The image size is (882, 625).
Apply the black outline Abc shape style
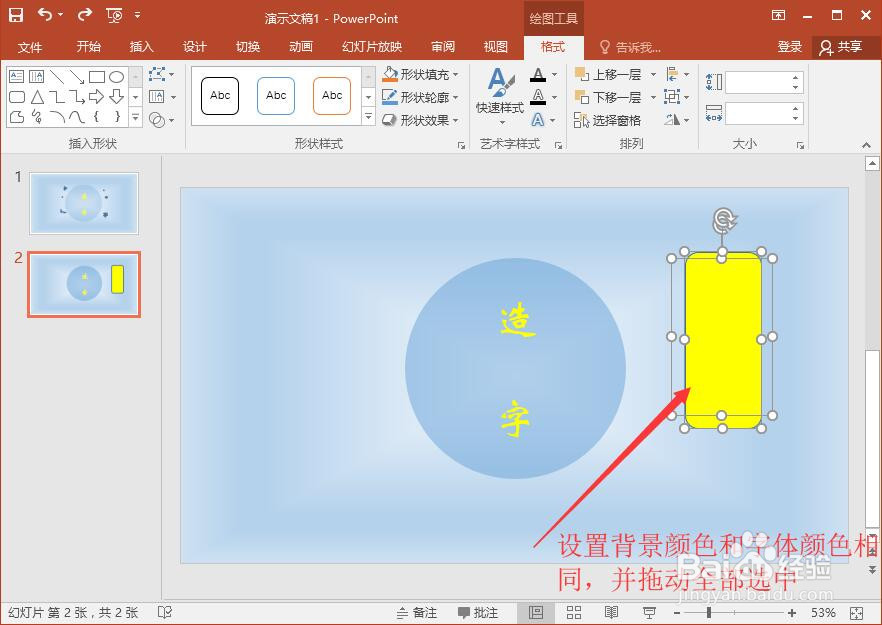coord(220,96)
